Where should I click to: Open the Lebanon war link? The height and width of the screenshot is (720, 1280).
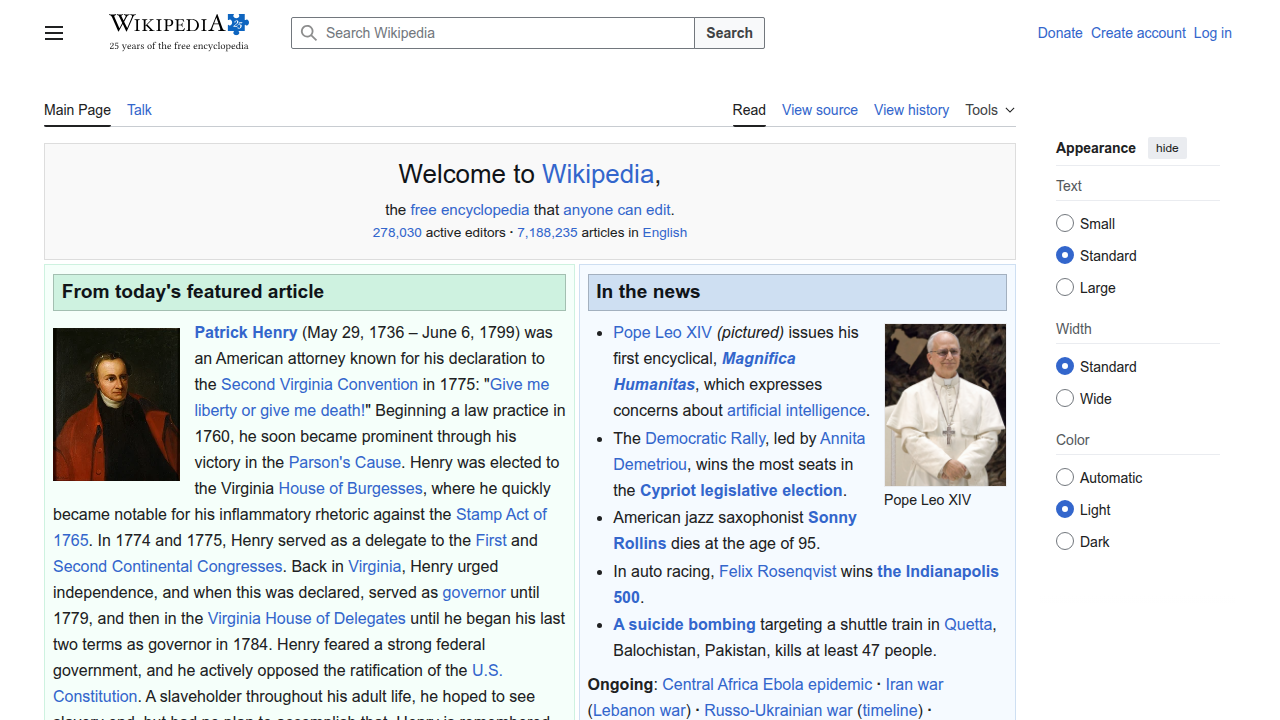639,710
